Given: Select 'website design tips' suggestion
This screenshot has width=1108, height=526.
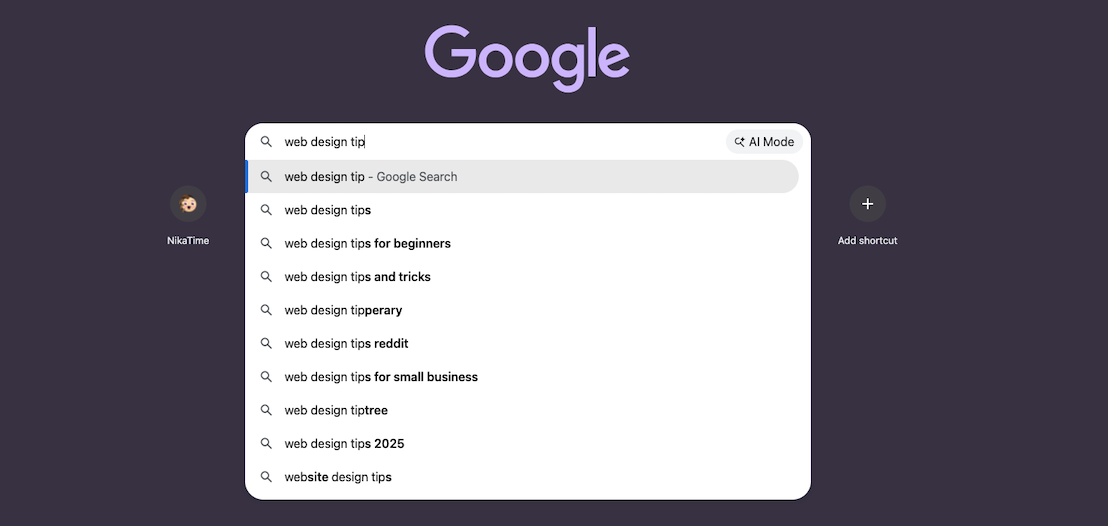Looking at the screenshot, I should click(x=338, y=477).
